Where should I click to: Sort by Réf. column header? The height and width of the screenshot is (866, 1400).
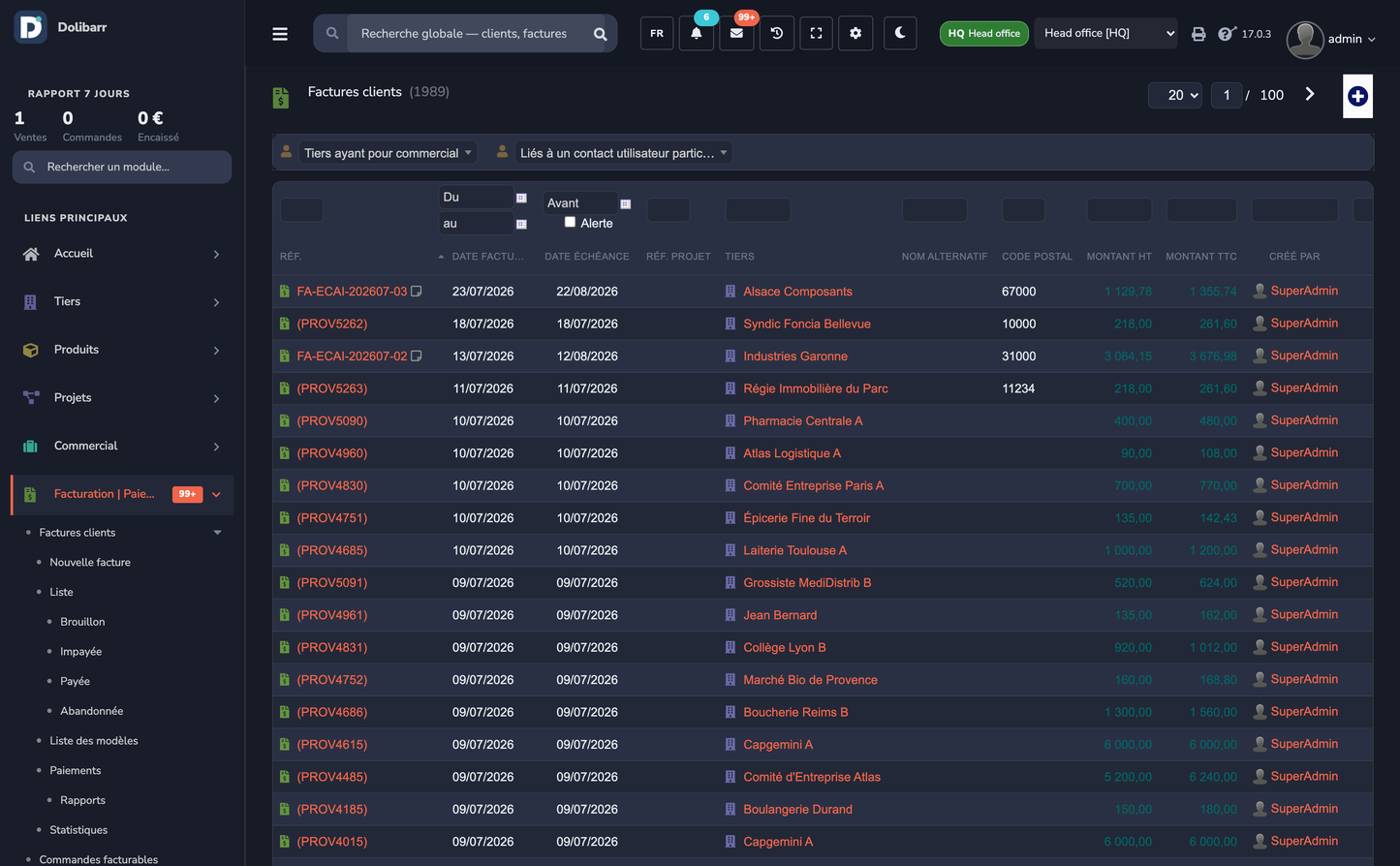click(291, 257)
